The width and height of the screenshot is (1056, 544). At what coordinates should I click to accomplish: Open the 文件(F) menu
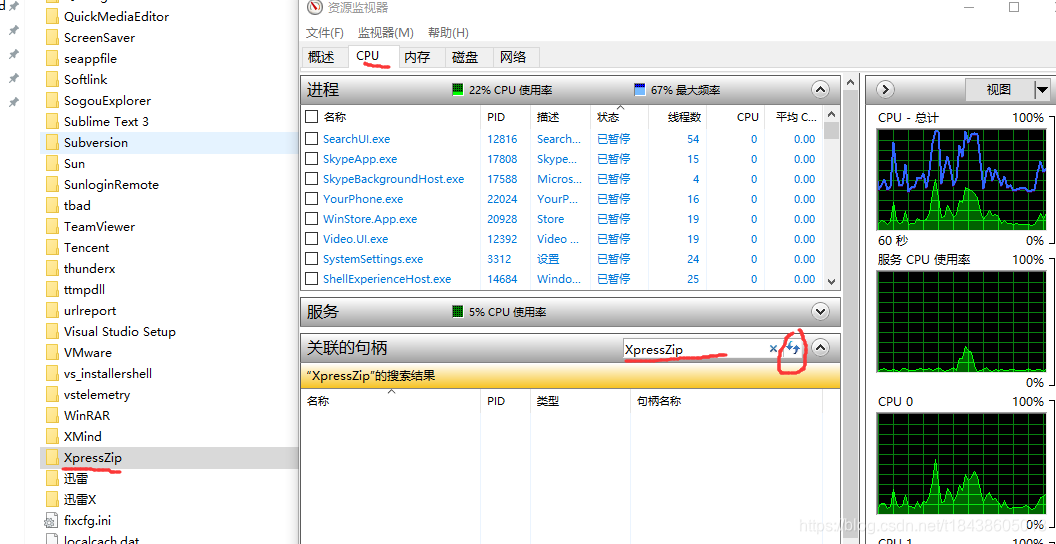tap(325, 32)
